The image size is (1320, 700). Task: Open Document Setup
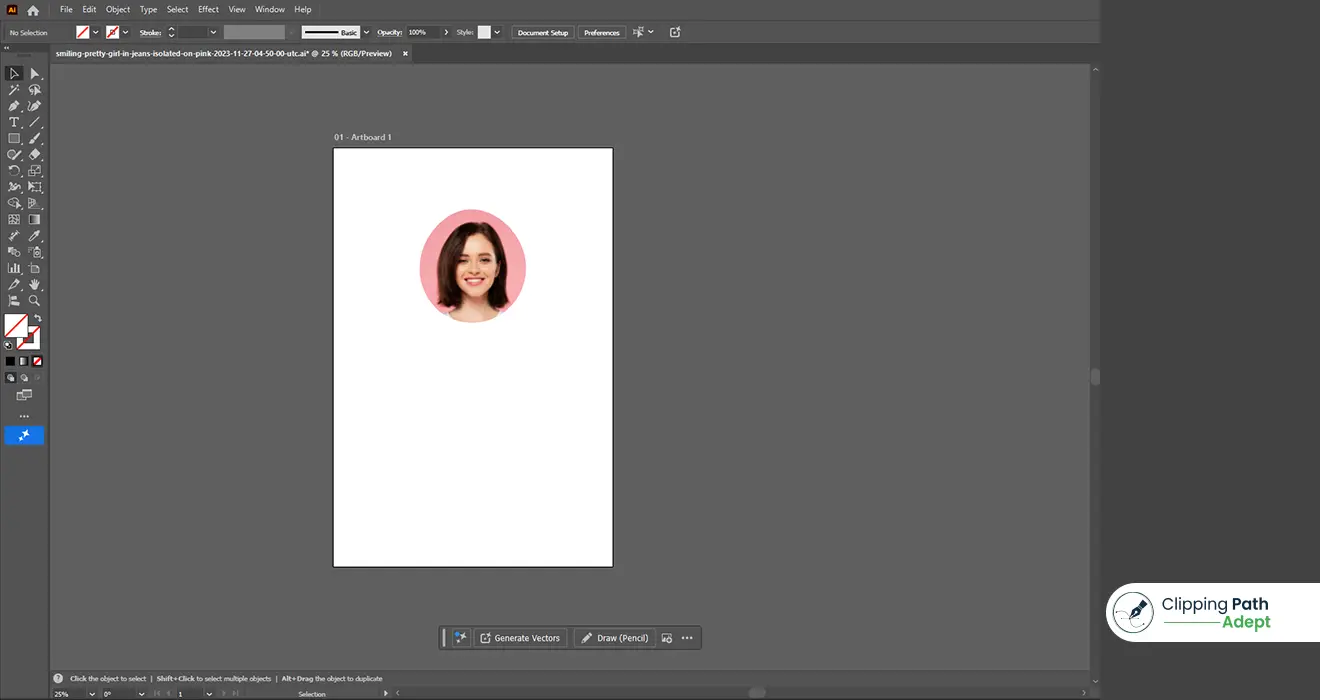(542, 32)
